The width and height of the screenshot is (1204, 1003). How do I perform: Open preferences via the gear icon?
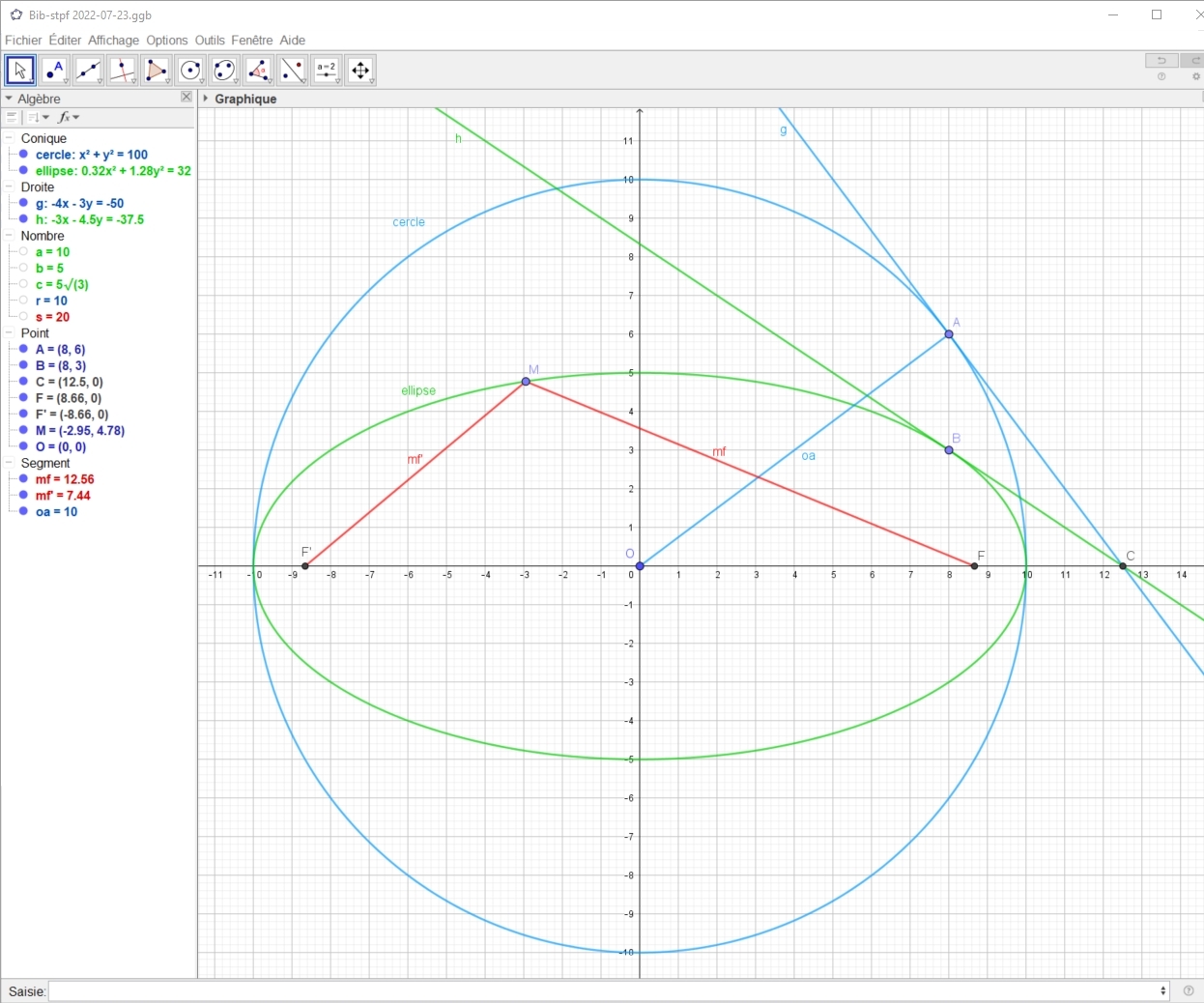click(x=1196, y=76)
